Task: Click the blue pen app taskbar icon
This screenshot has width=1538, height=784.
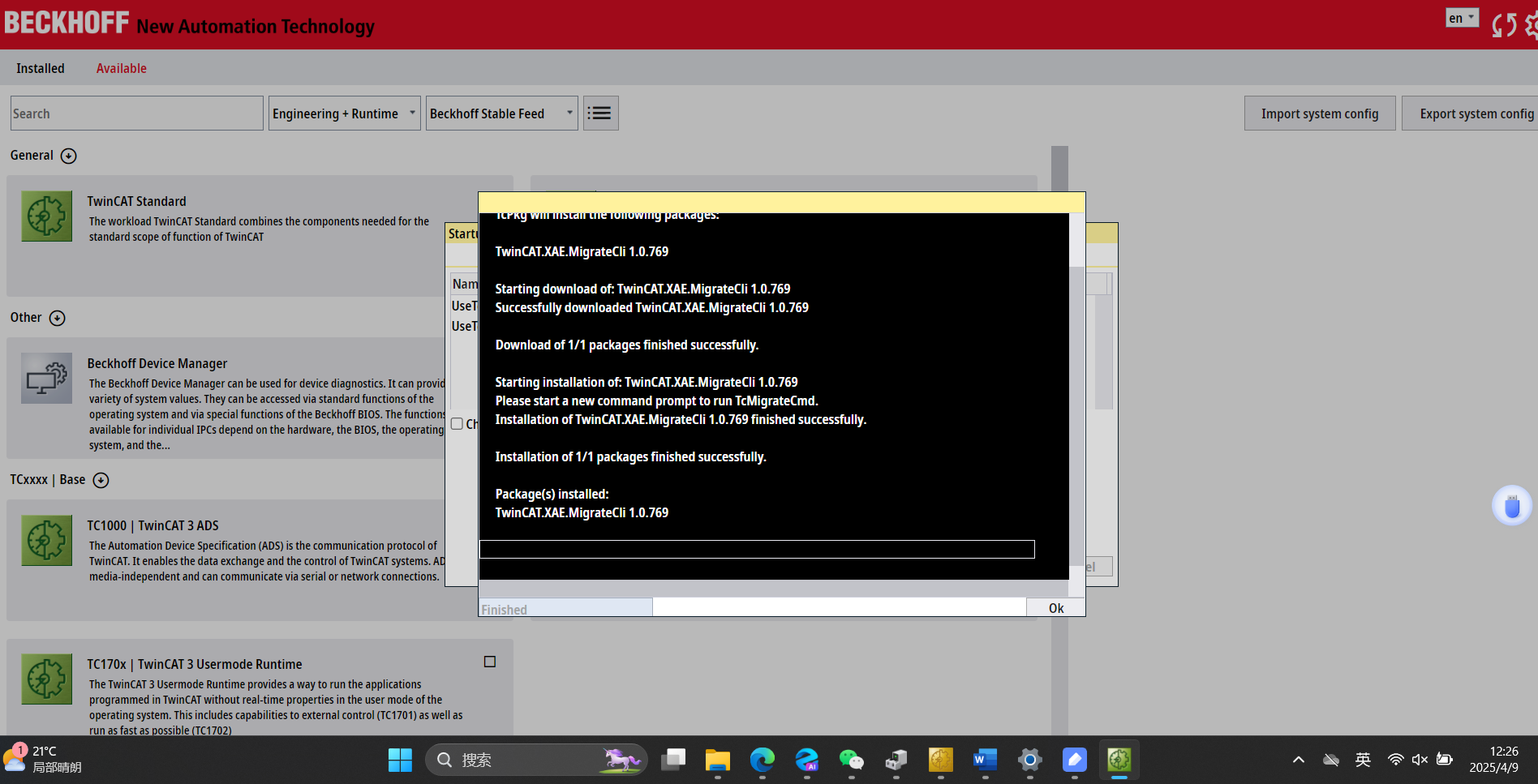Action: click(x=1075, y=760)
